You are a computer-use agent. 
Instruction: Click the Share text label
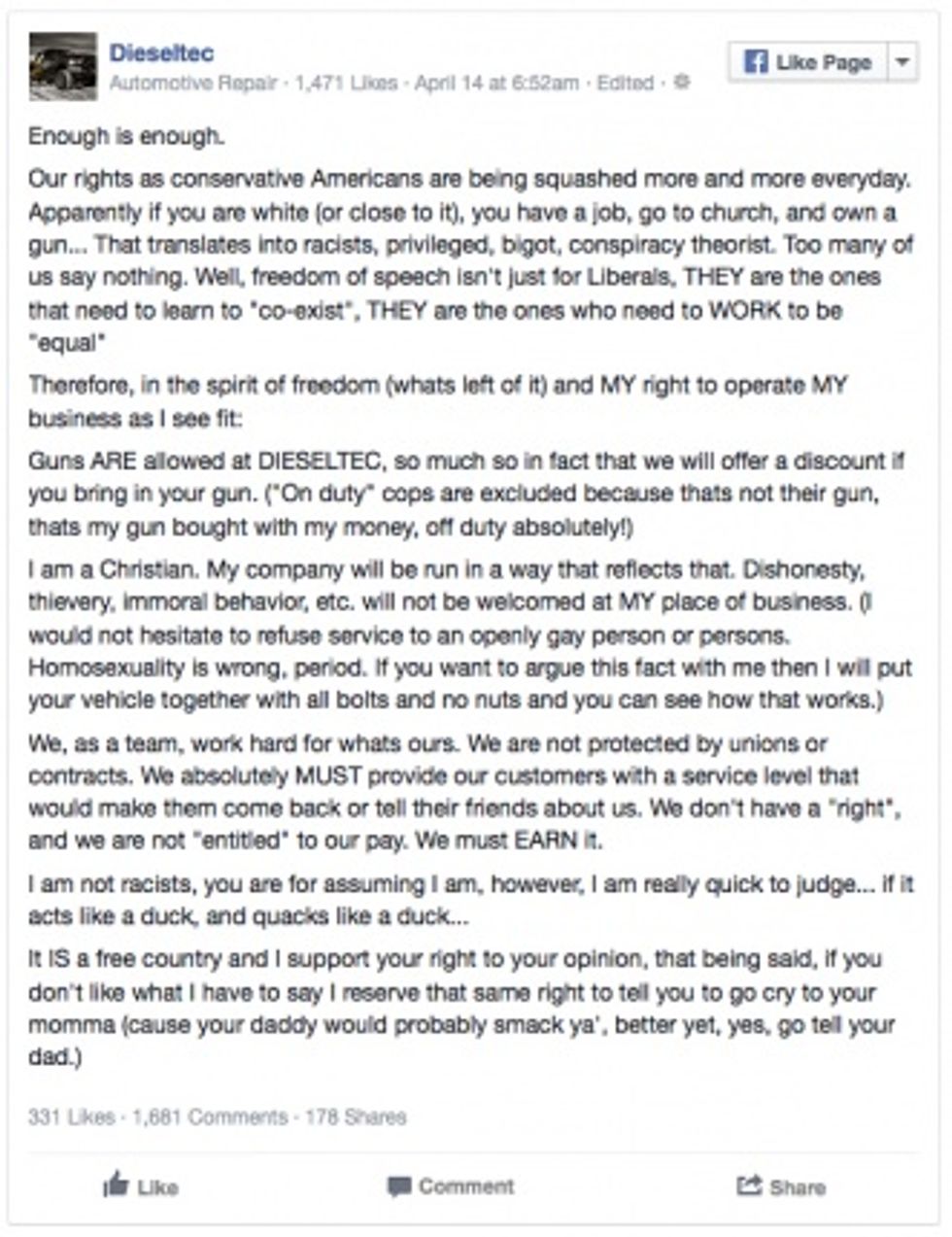point(798,1186)
